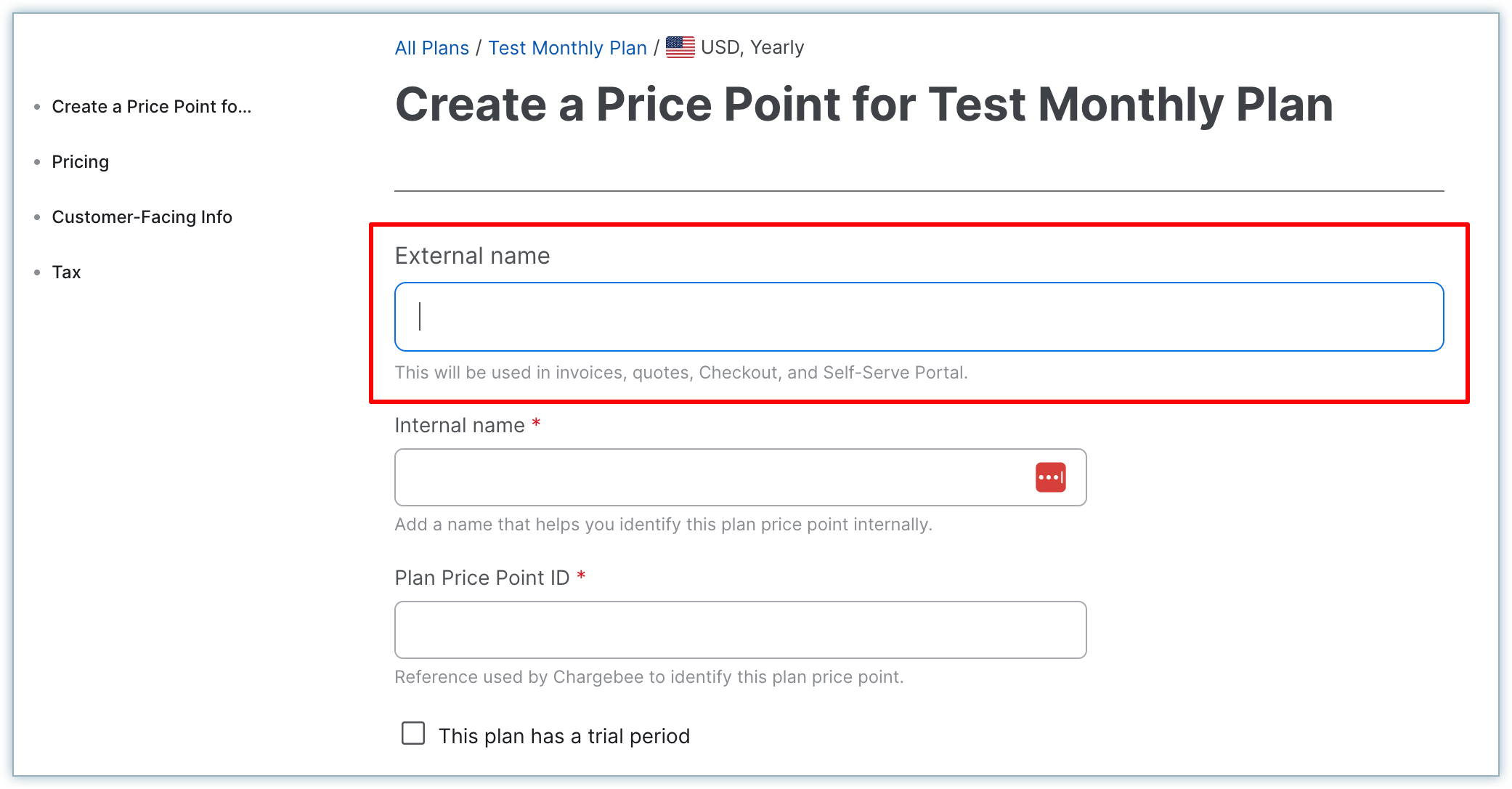Click the Chargebee reference helper text

[649, 677]
